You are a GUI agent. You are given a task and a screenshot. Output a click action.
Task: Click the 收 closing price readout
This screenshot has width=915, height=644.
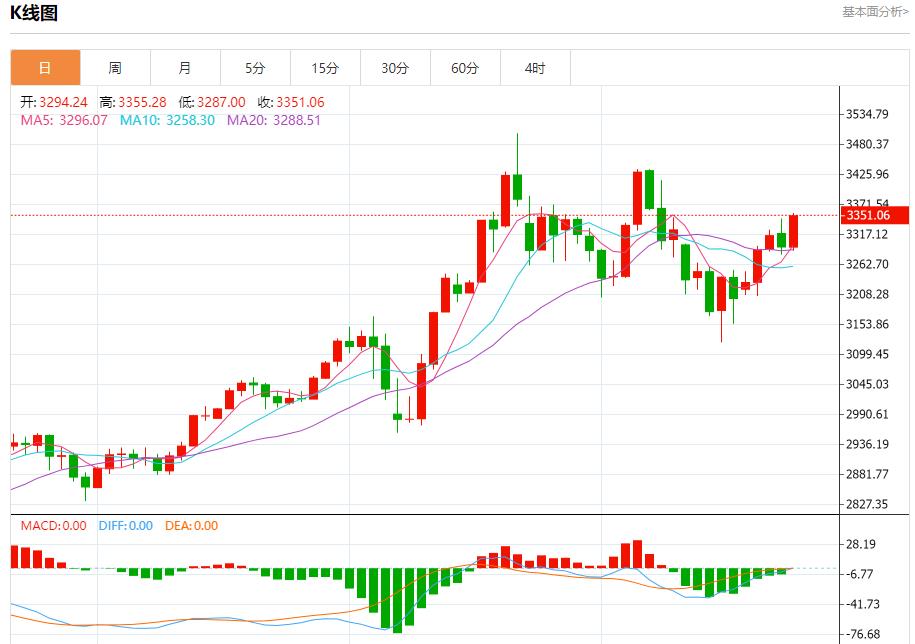pyautogui.click(x=291, y=102)
